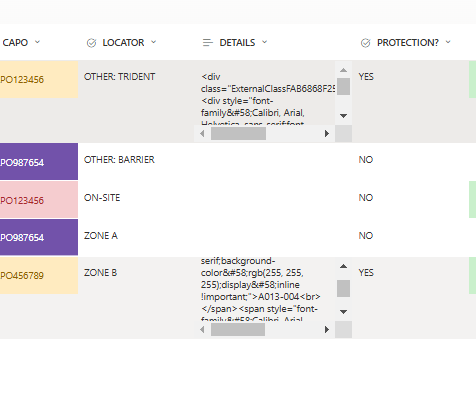This screenshot has width=476, height=420.
Task: Click the down arrow in the TRIDENT row details scrollbar
Action: tap(343, 116)
